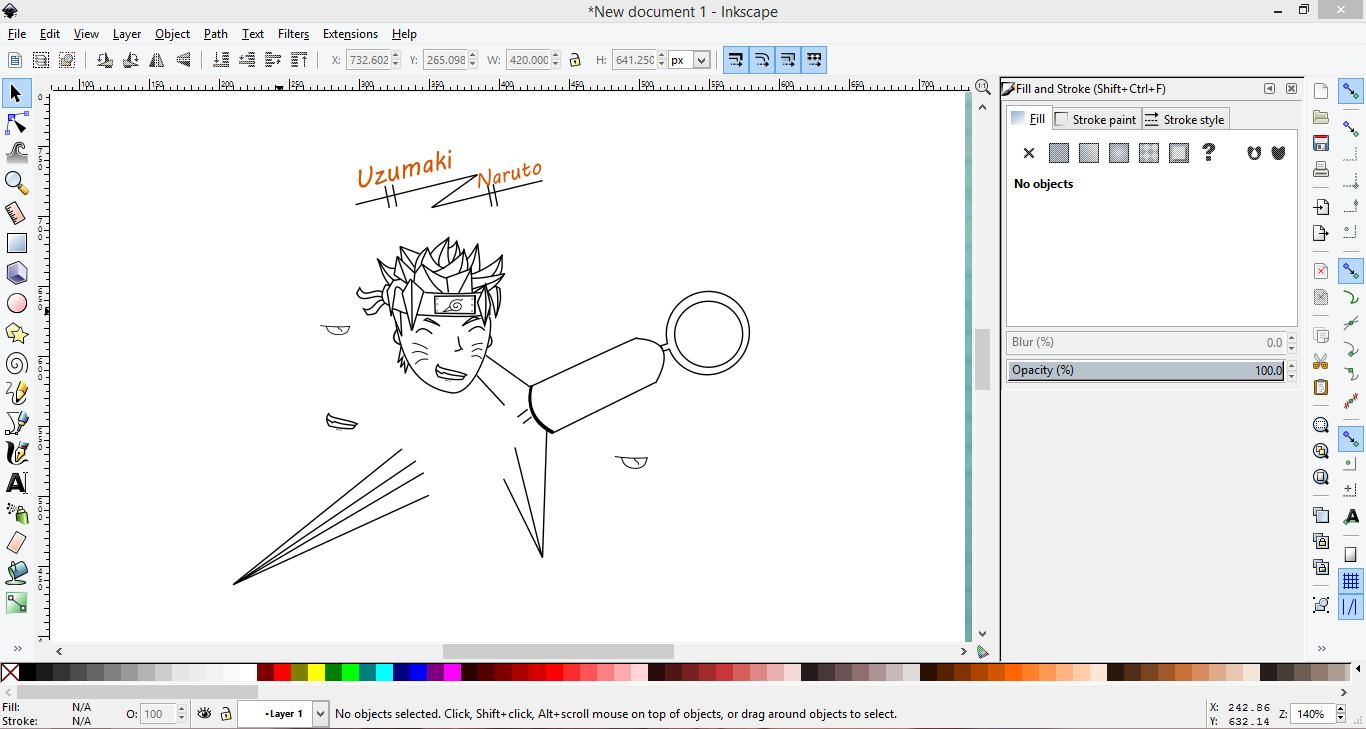Viewport: 1366px width, 729px height.
Task: Pick the Eraser tool
Action: point(17,543)
